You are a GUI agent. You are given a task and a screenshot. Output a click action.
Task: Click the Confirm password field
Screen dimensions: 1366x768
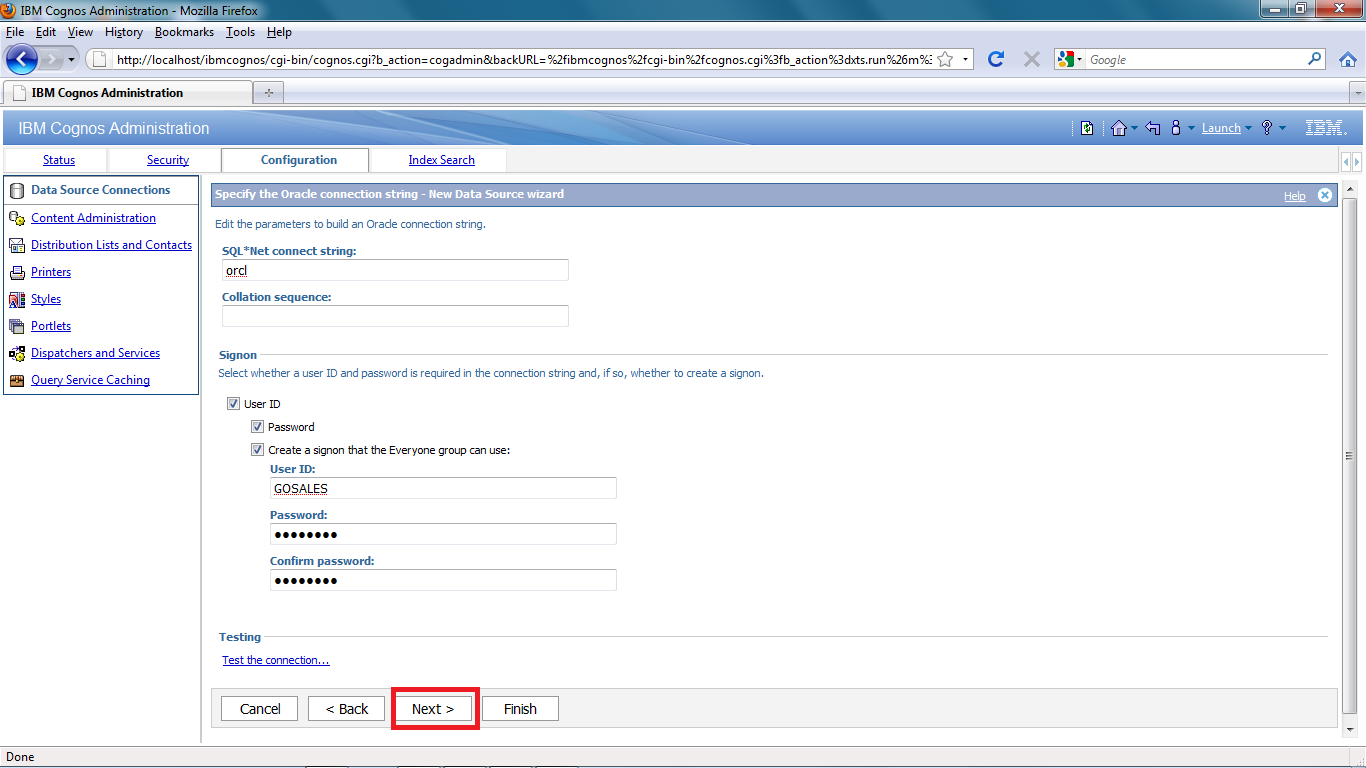coord(443,580)
